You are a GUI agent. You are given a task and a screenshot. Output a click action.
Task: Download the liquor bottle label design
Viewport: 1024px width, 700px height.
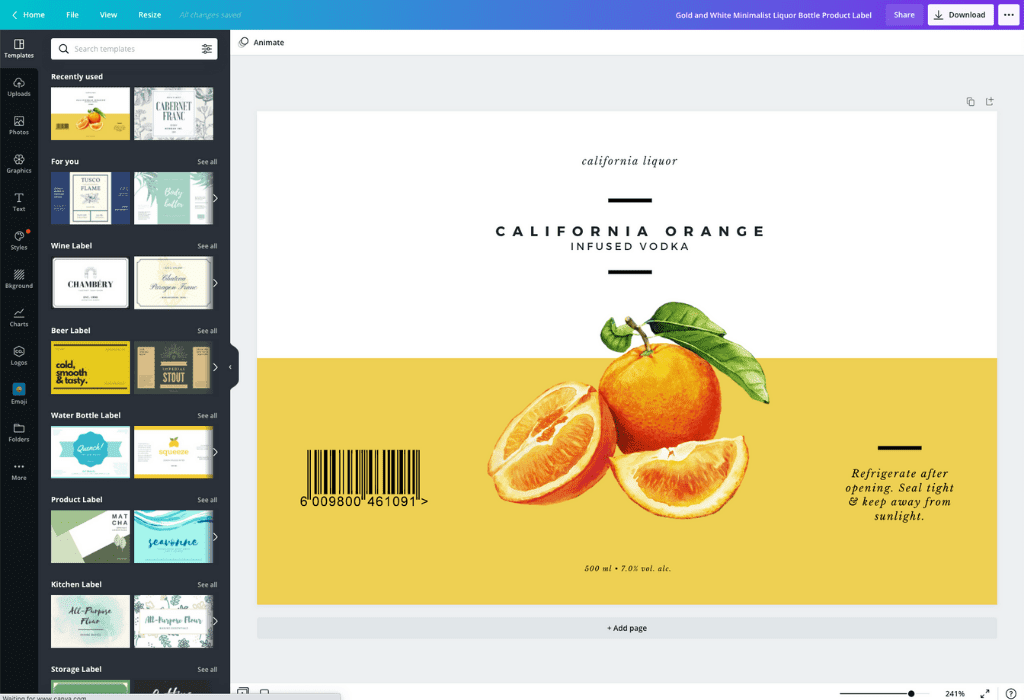click(959, 14)
